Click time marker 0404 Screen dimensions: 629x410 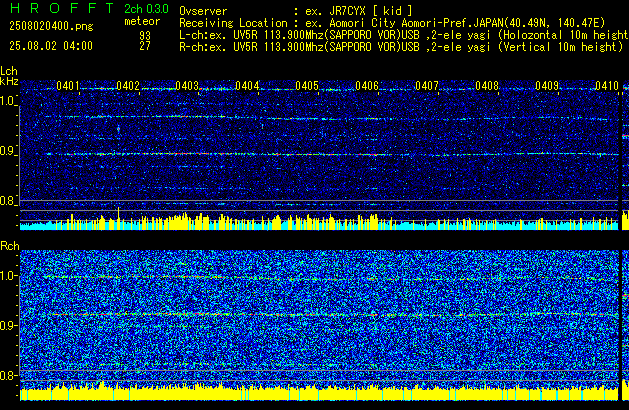[247, 86]
